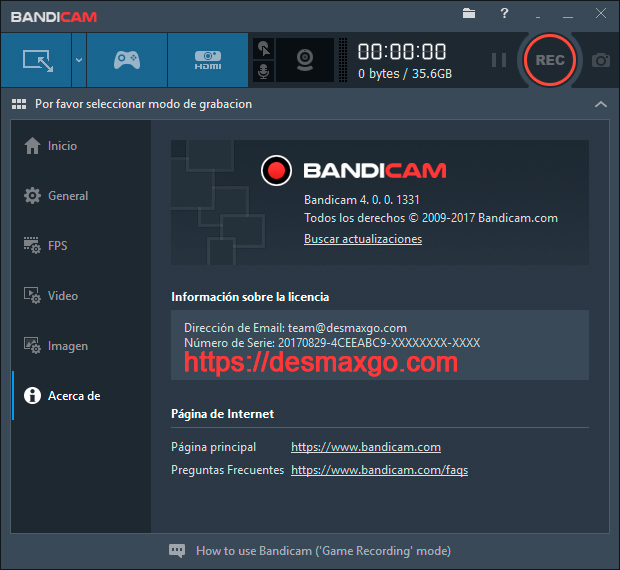Click the 00:00:00 recording timer
Screen dimensions: 620x570
402,52
